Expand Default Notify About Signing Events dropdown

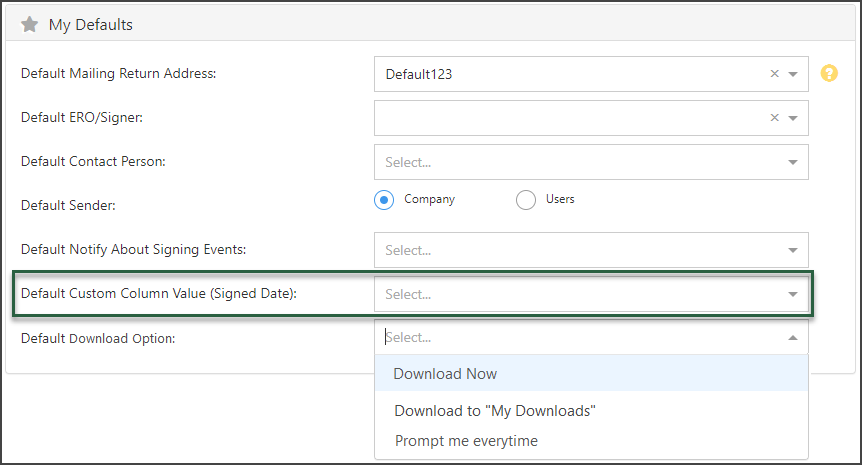591,250
